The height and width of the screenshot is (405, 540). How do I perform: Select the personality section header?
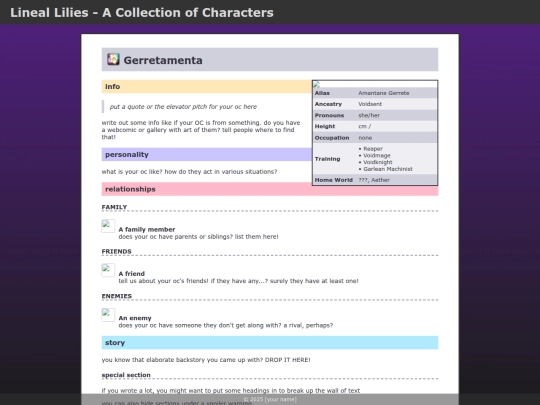coord(207,155)
